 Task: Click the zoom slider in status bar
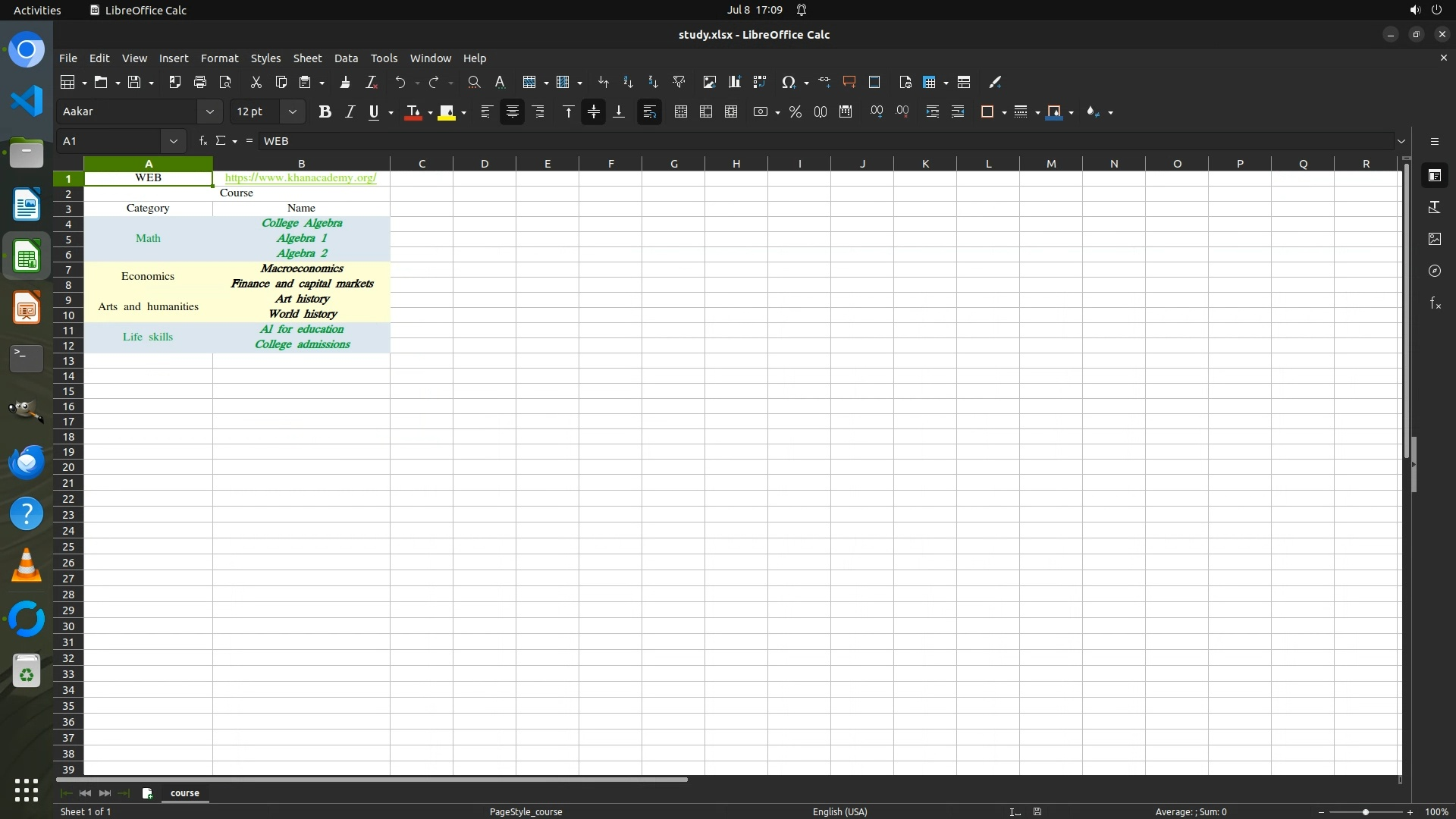(1365, 812)
